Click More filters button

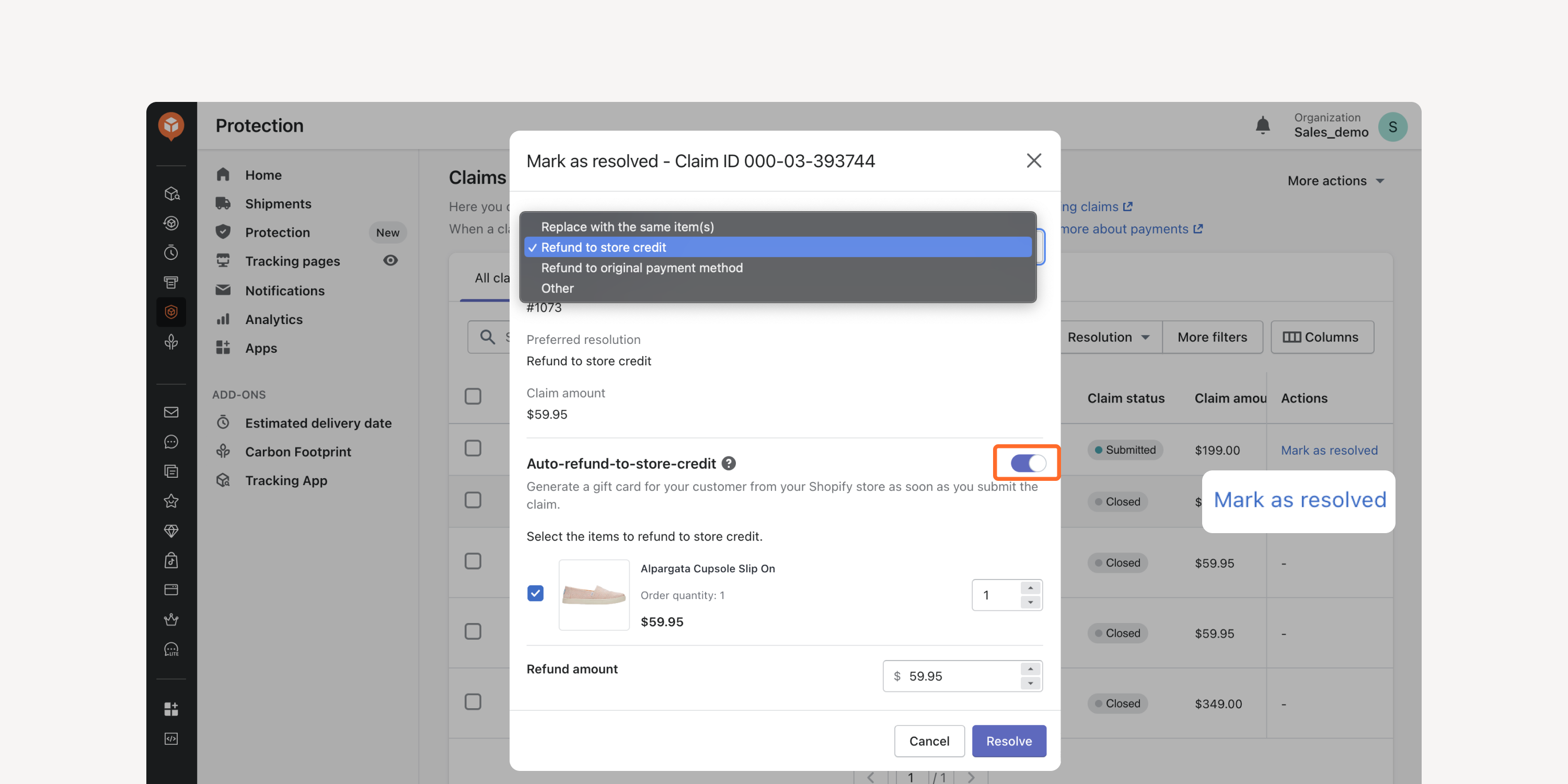click(1212, 337)
